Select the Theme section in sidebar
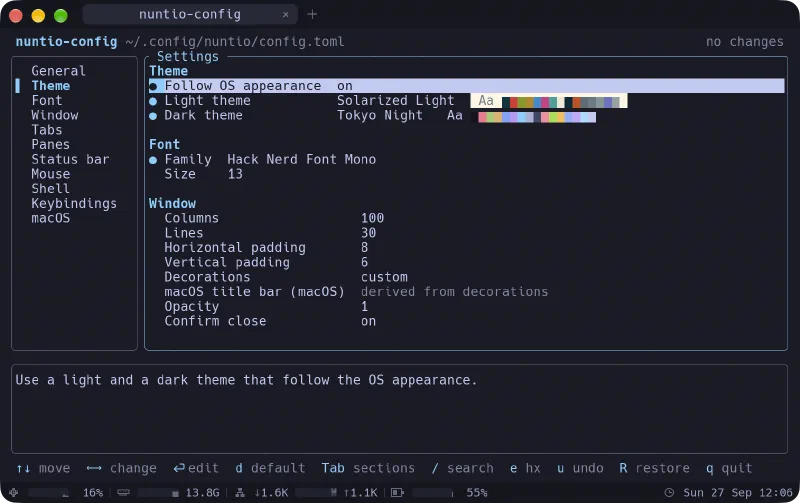This screenshot has width=800, height=503. (x=51, y=86)
